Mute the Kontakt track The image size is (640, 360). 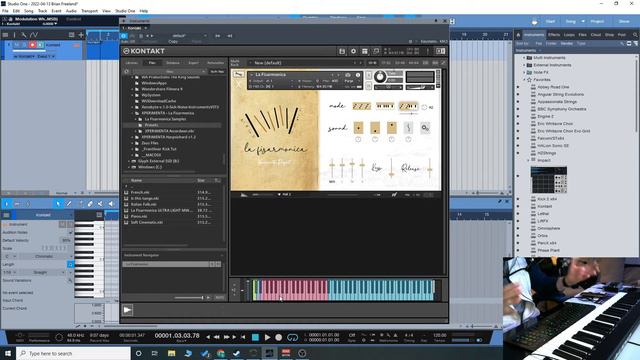point(17,45)
